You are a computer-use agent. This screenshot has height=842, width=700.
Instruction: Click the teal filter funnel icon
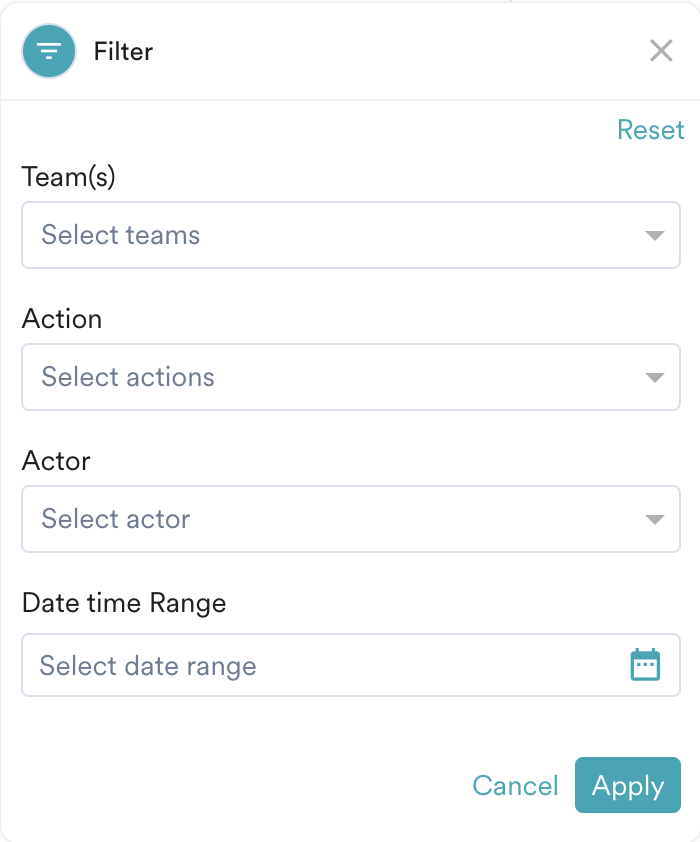[49, 51]
